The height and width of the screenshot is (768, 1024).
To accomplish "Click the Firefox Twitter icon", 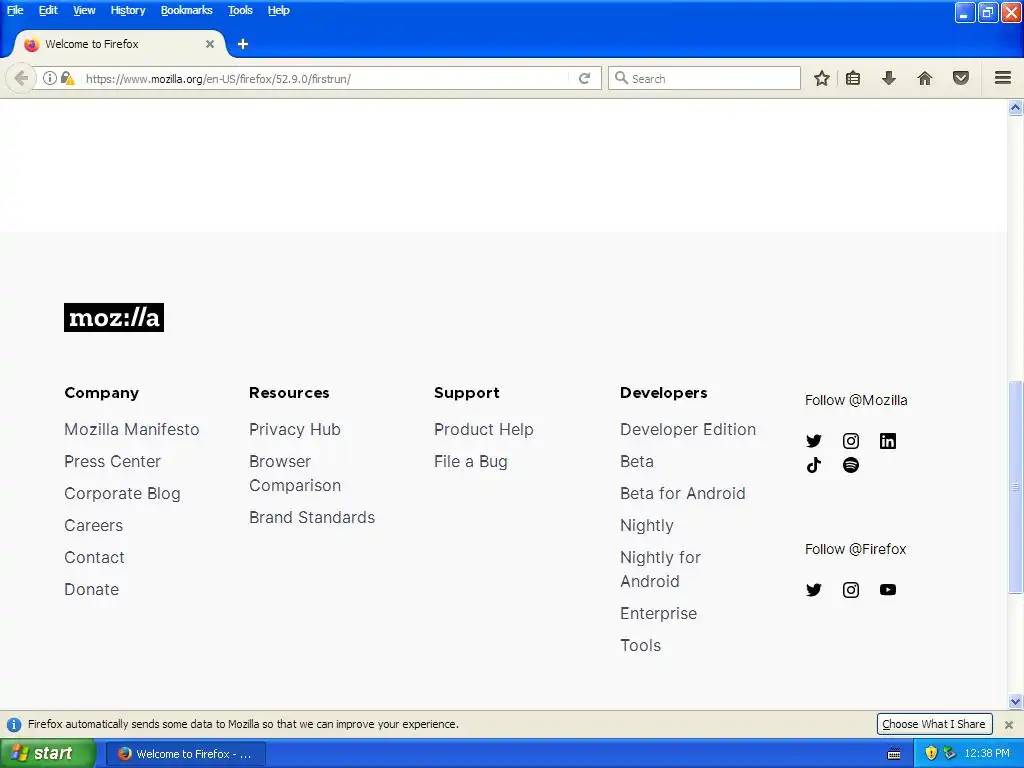I will (813, 590).
